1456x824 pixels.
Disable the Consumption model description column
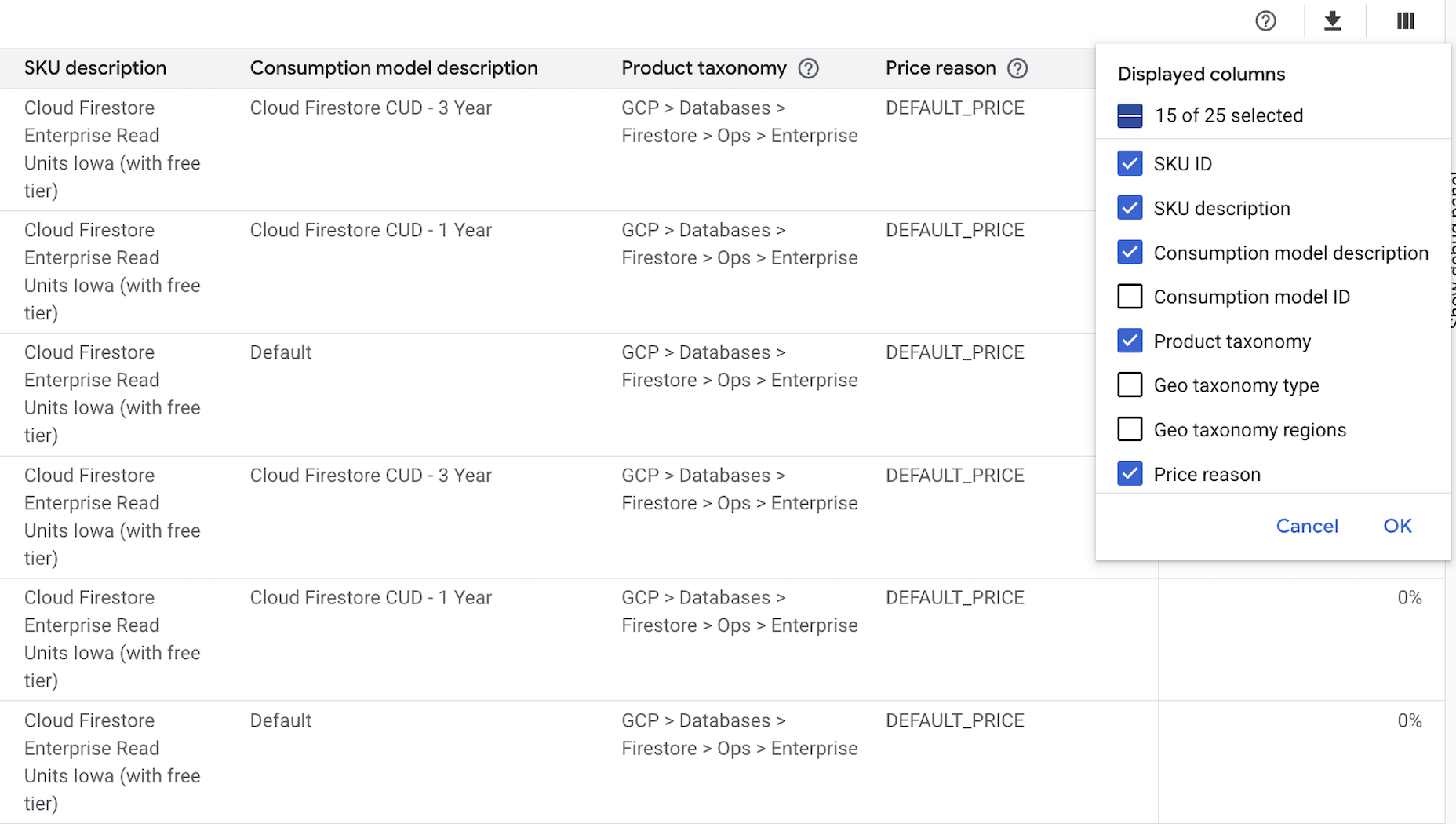coord(1130,253)
